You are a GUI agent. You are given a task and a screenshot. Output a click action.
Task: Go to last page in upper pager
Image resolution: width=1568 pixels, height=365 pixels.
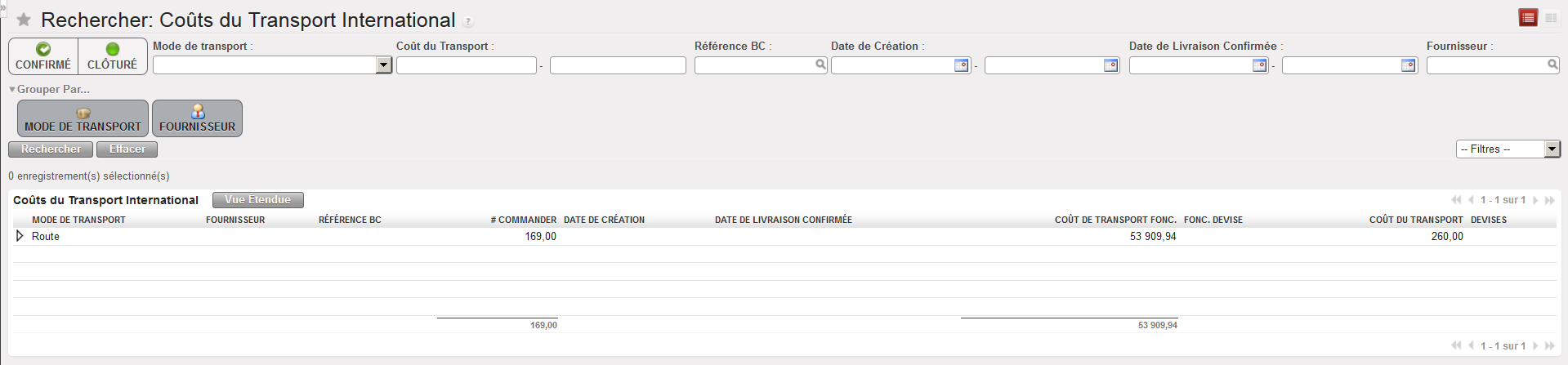(1549, 200)
